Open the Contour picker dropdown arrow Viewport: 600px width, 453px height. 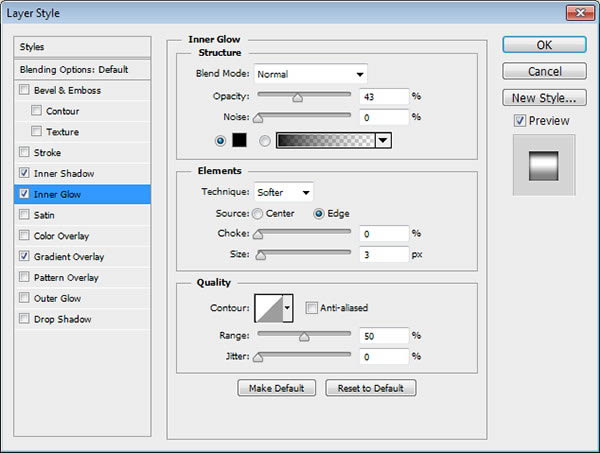(287, 308)
